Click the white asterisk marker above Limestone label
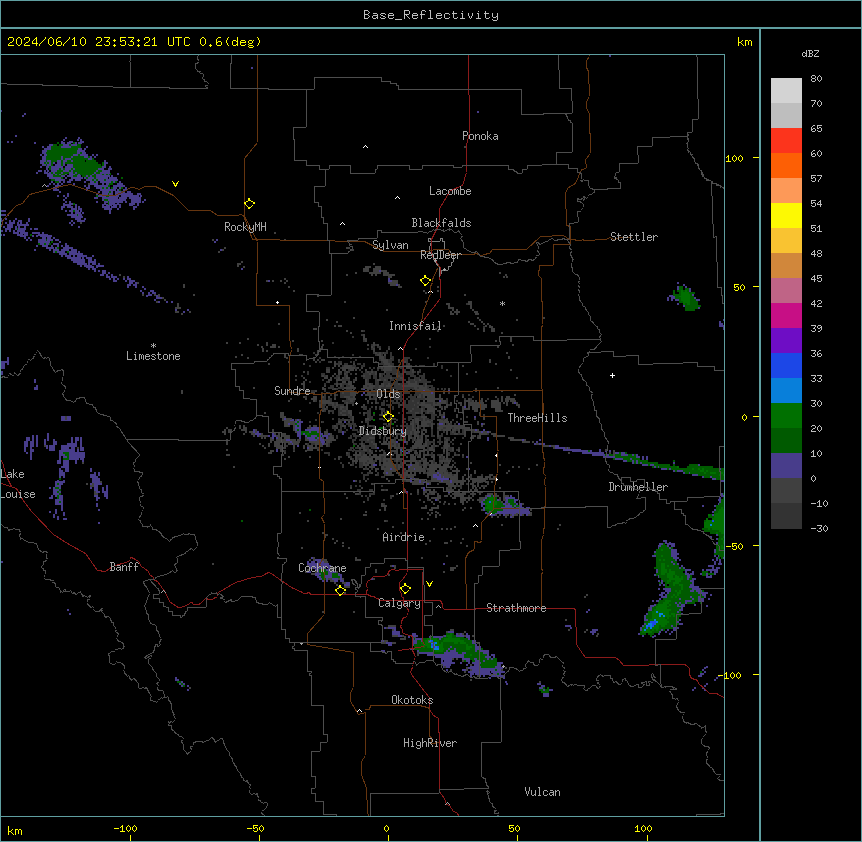The image size is (862, 842). click(x=153, y=345)
